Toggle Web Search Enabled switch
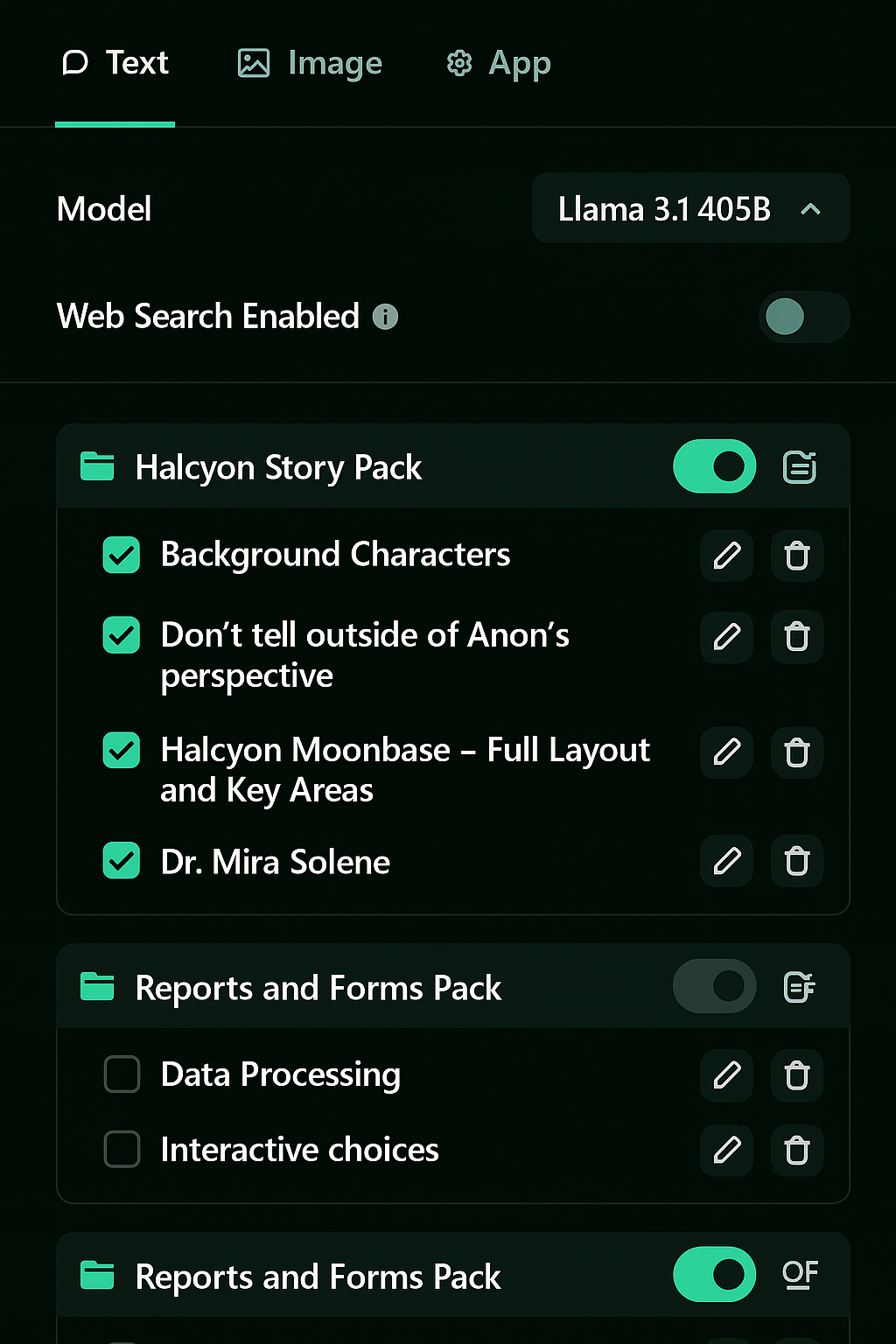The image size is (896, 1344). pos(804,317)
